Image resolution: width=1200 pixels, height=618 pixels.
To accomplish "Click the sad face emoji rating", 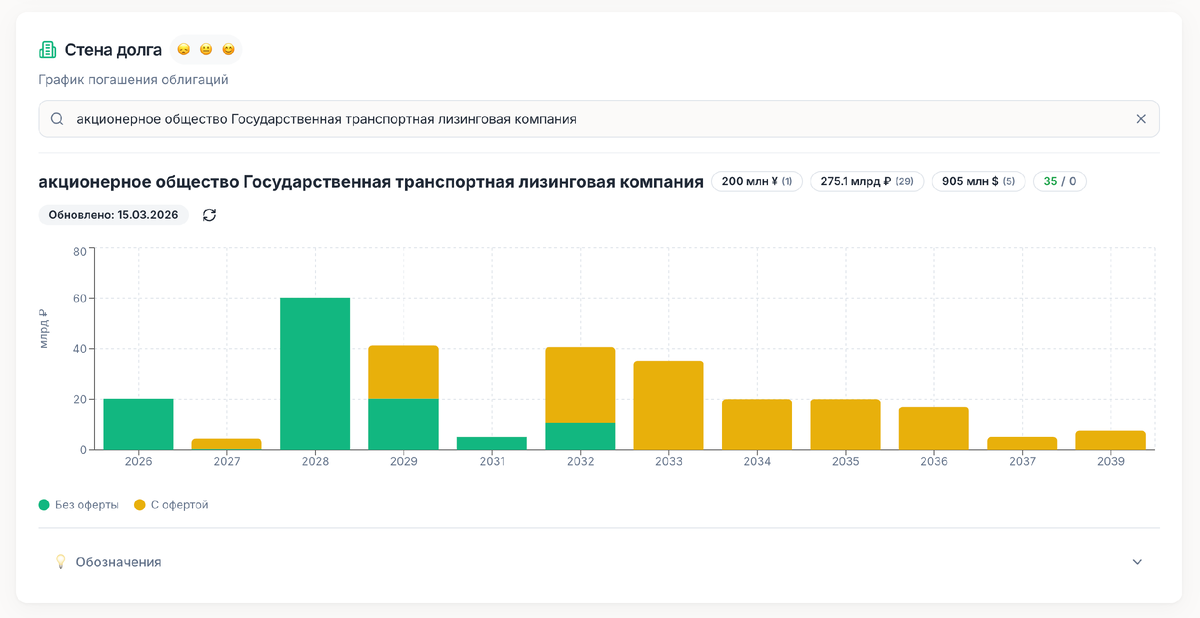I will (x=183, y=49).
